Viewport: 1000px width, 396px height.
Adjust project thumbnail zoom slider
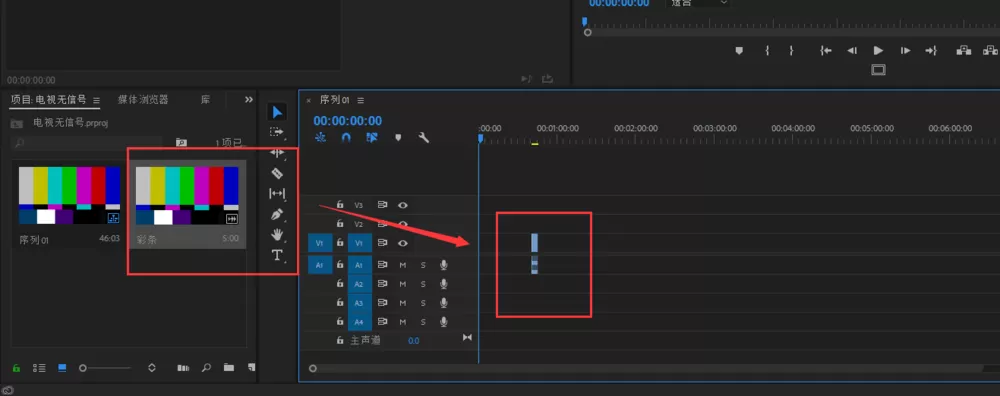click(x=105, y=368)
